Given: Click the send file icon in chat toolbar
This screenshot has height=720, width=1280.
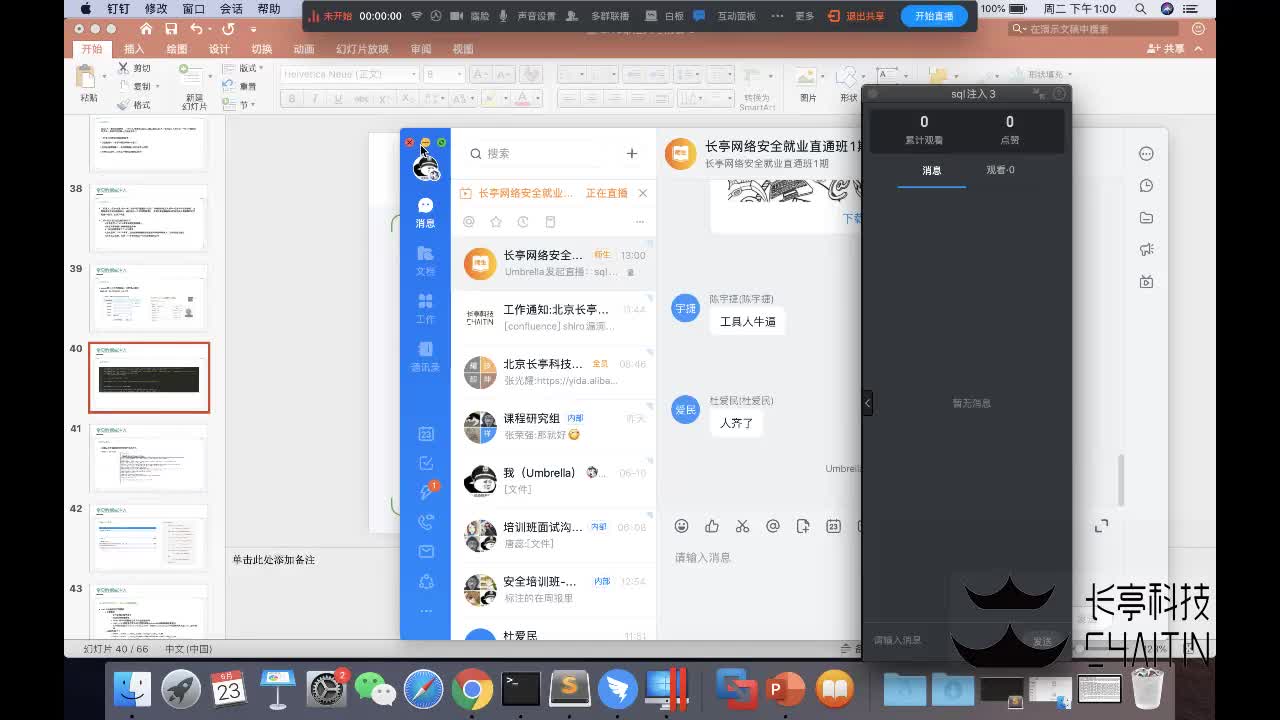Looking at the screenshot, I should coord(803,526).
